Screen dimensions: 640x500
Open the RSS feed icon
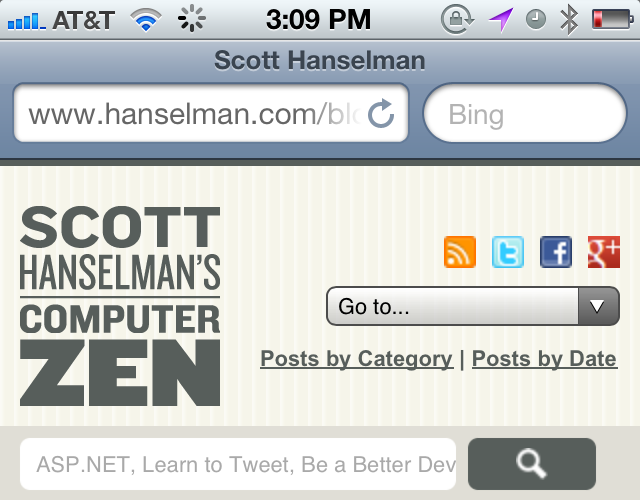click(460, 252)
